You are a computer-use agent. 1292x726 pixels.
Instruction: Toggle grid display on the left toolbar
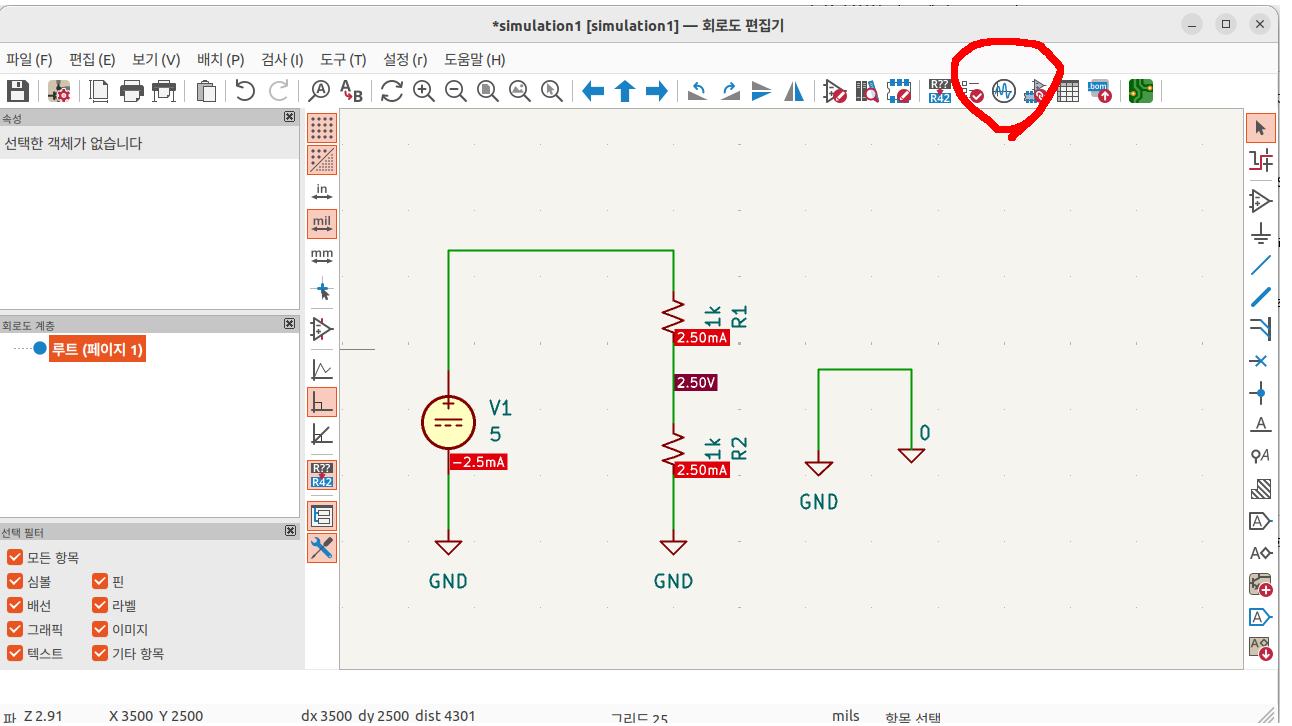(322, 128)
